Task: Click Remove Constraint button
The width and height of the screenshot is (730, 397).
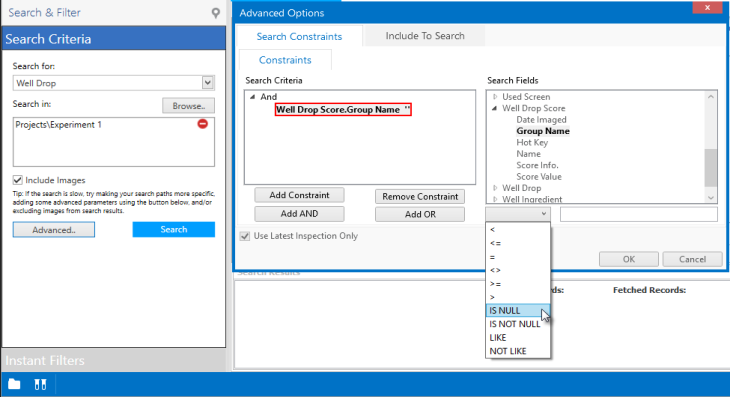Action: [x=420, y=196]
